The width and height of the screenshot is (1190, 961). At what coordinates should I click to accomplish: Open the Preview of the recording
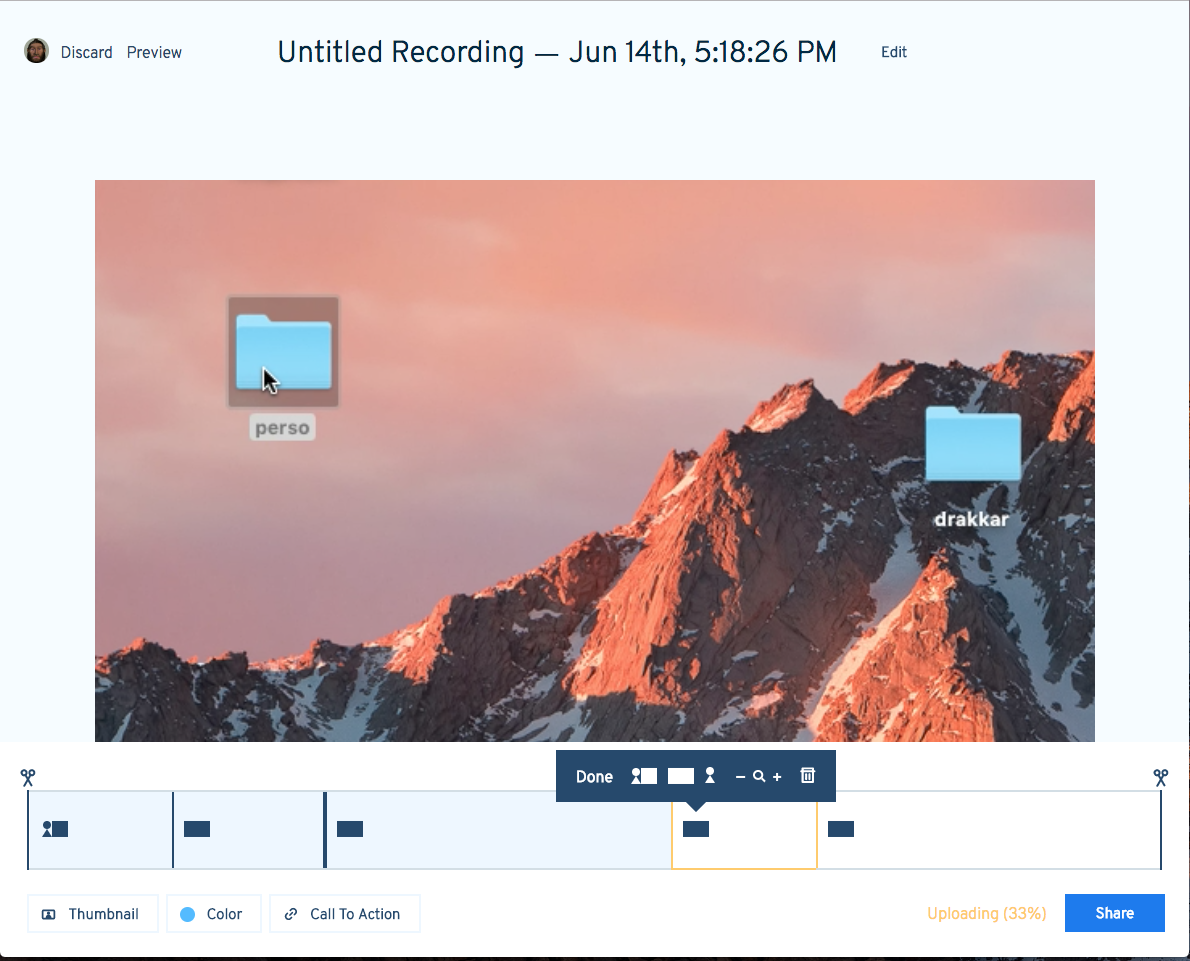[154, 52]
